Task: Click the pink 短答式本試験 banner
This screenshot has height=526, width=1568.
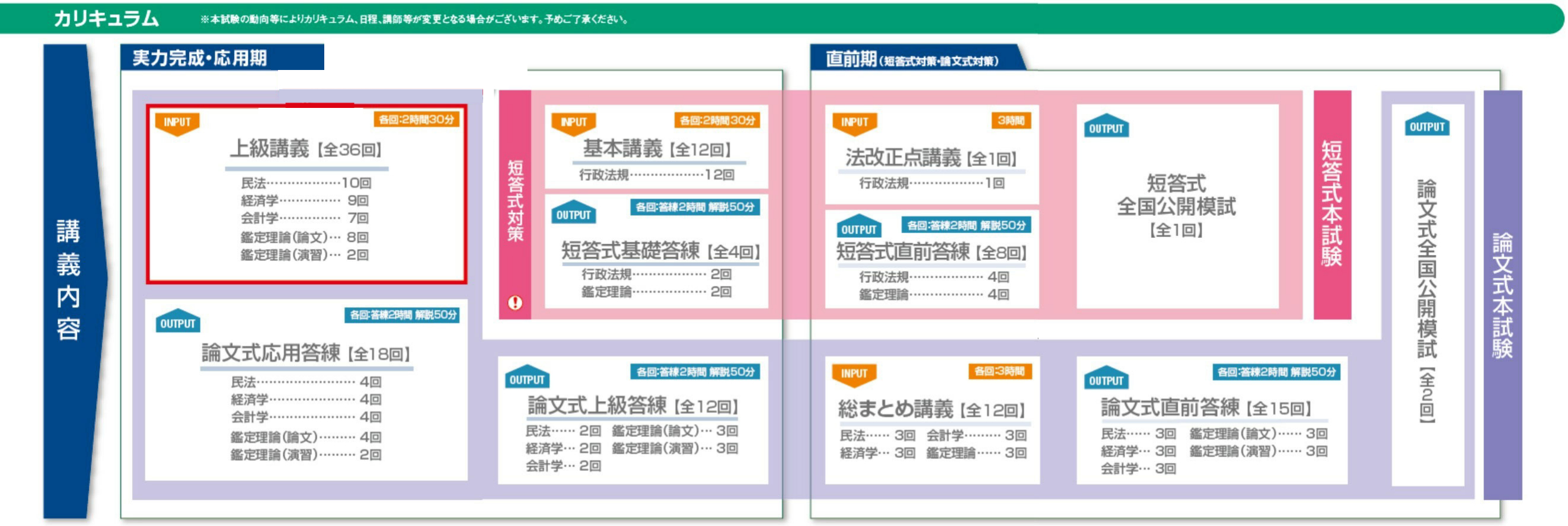Action: pos(1332,204)
